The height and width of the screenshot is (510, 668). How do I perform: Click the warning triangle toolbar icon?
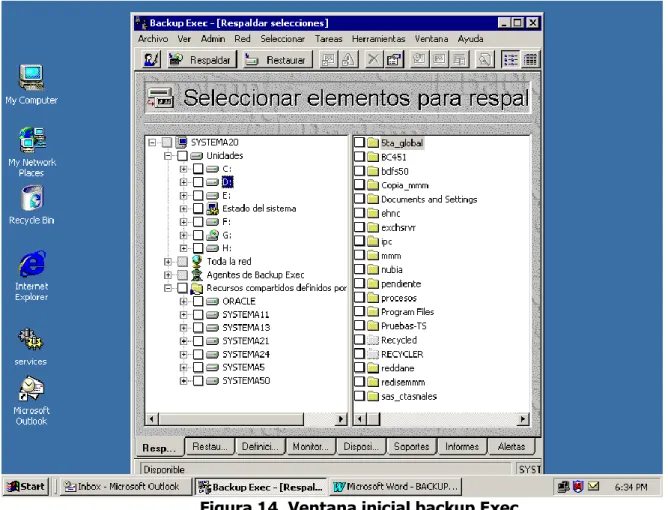(348, 60)
